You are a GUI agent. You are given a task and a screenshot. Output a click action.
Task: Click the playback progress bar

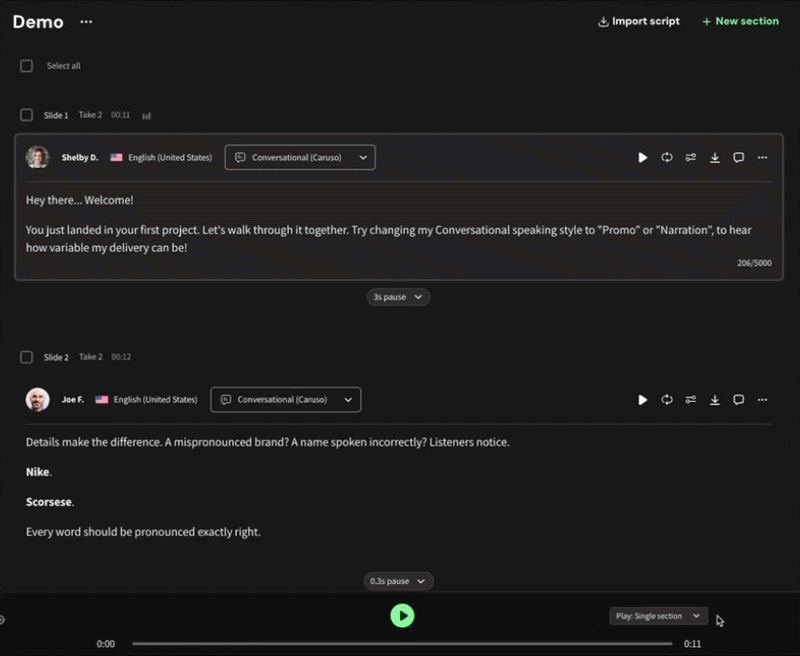point(400,644)
